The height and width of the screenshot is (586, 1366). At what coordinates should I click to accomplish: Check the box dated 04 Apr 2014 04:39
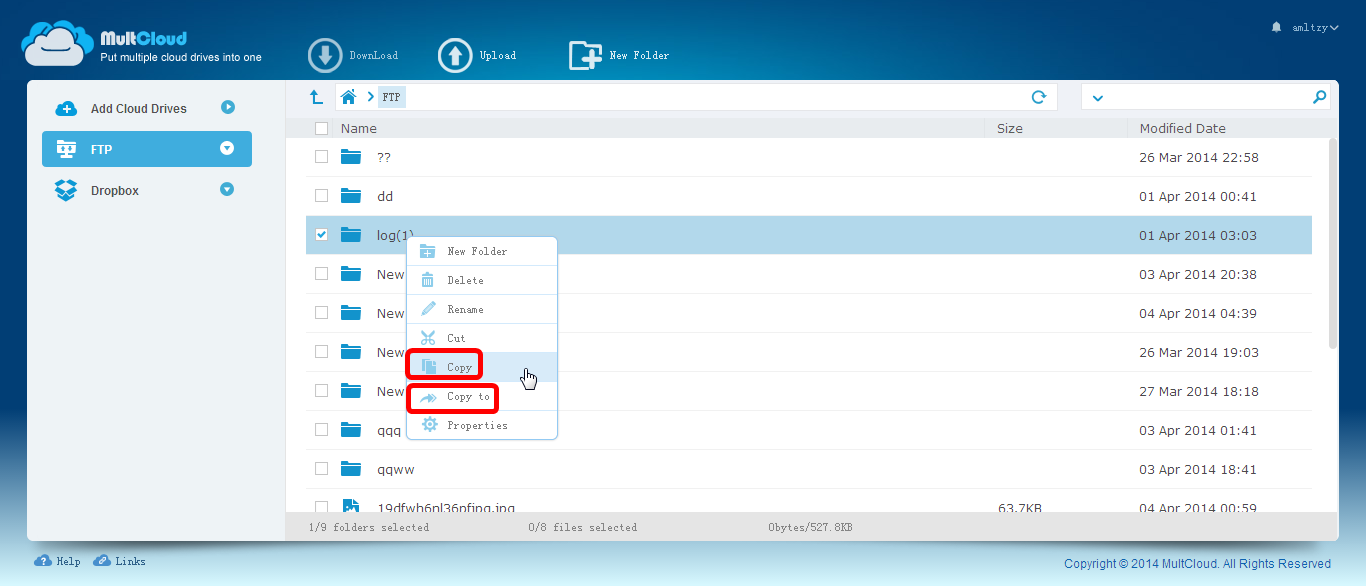click(x=321, y=313)
